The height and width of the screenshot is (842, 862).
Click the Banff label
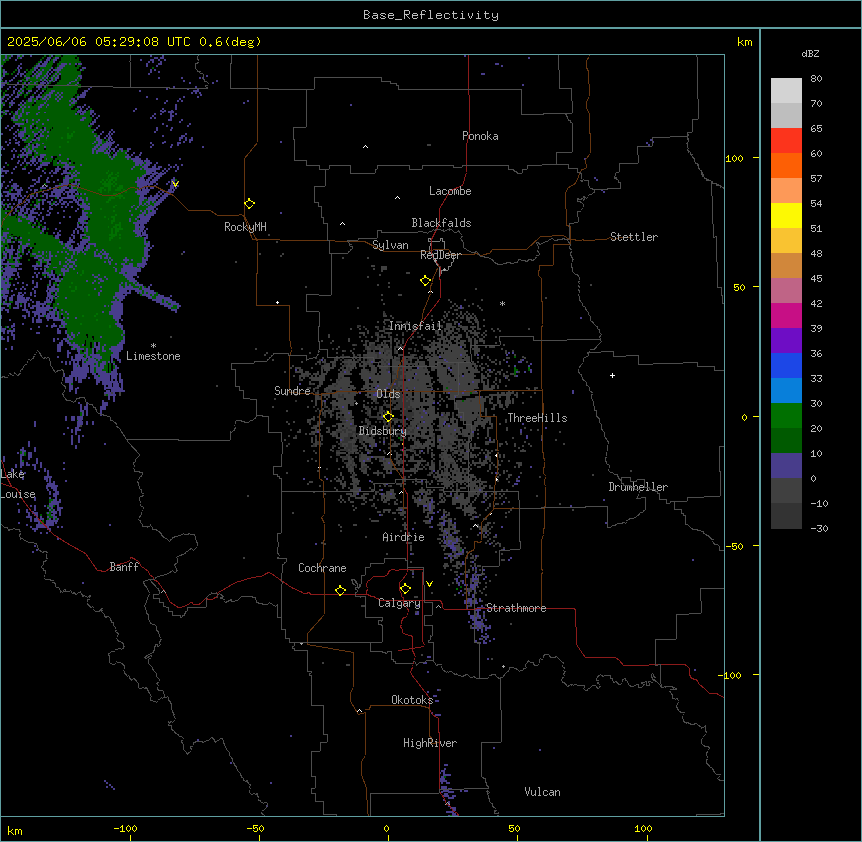click(x=124, y=567)
